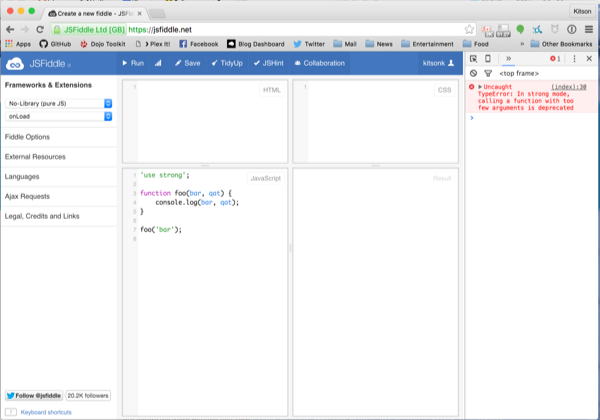Save the fiddle
This screenshot has height=420, width=600.
[188, 63]
